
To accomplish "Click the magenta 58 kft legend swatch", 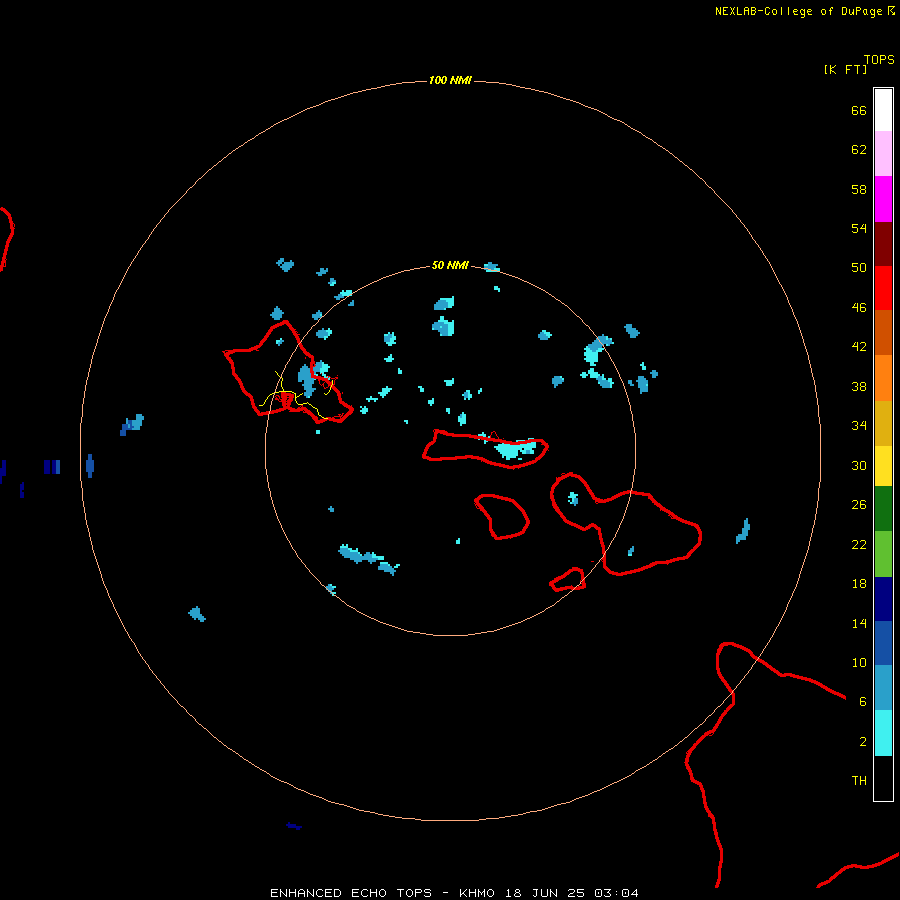I will click(x=883, y=199).
